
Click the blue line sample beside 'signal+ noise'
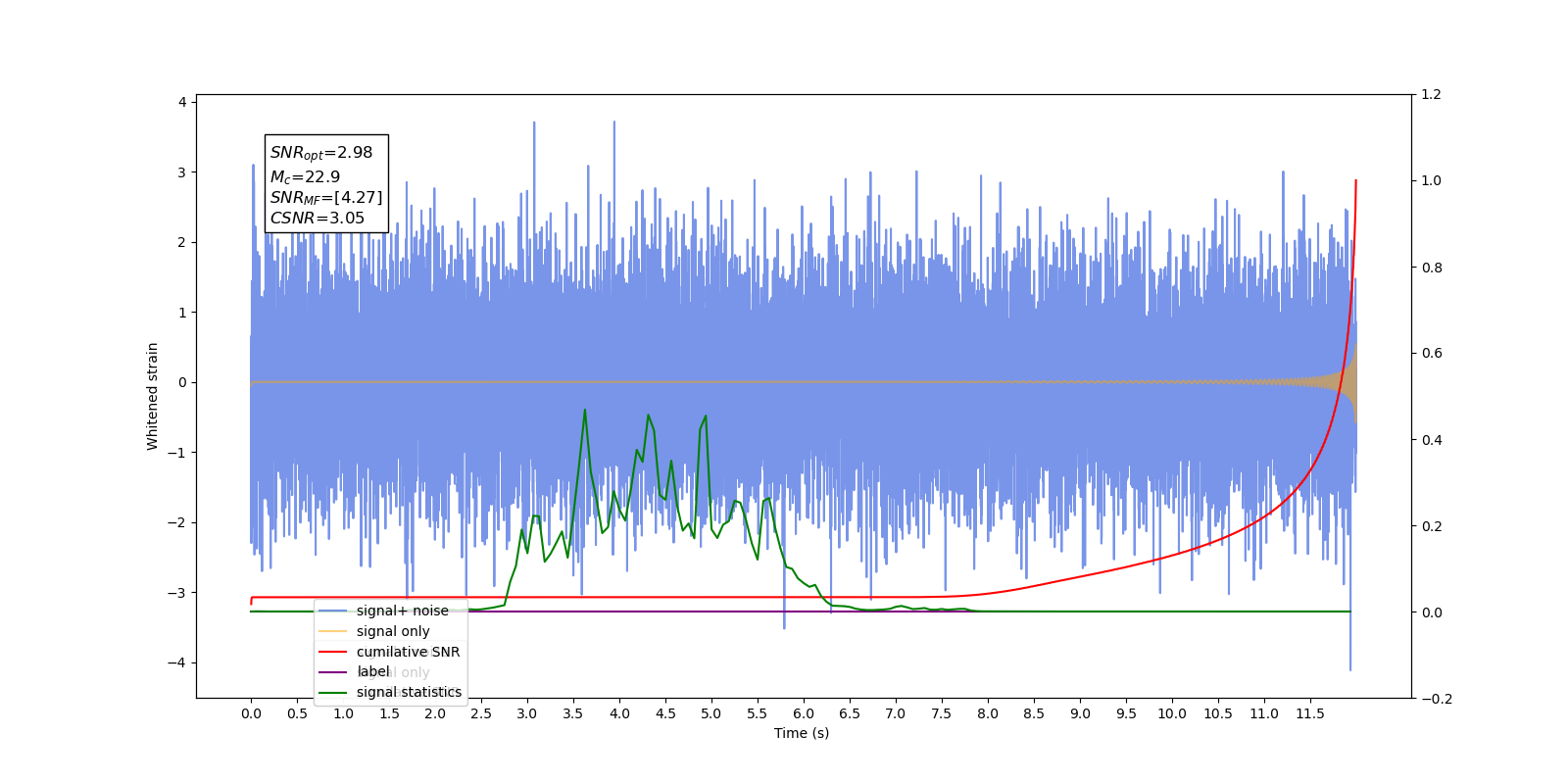pos(333,611)
